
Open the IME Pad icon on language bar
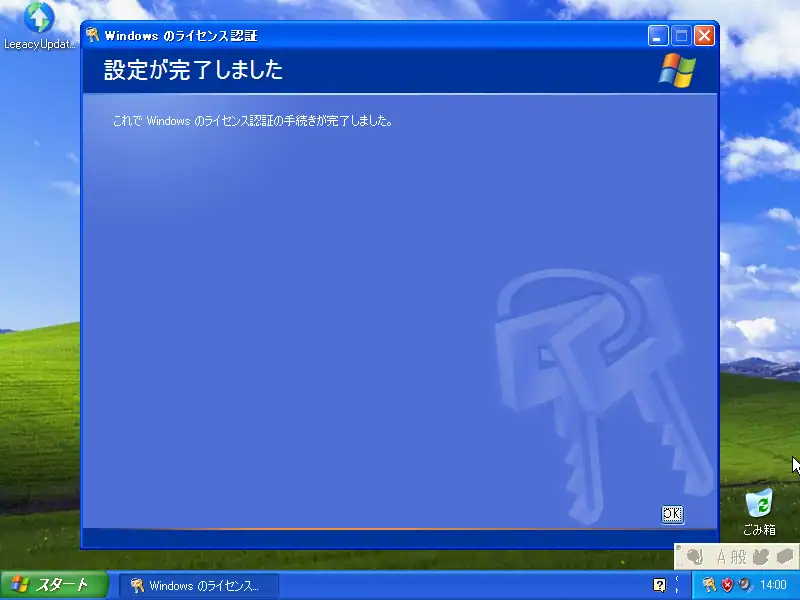click(x=761, y=557)
